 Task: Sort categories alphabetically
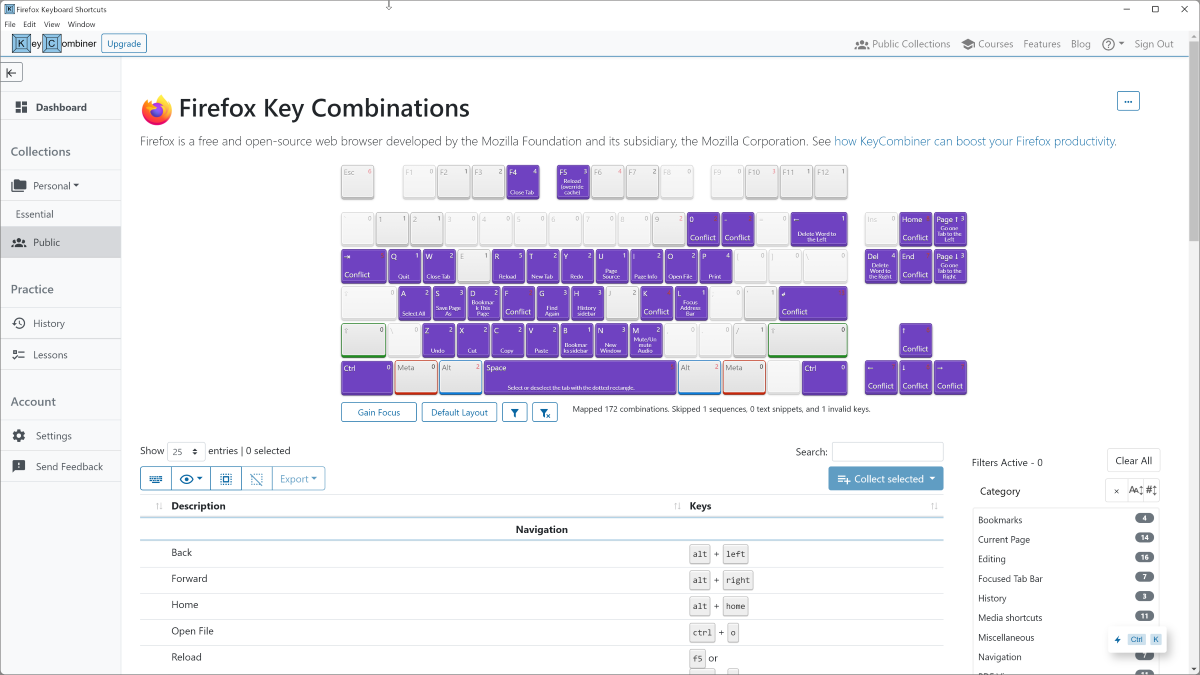pyautogui.click(x=1135, y=491)
